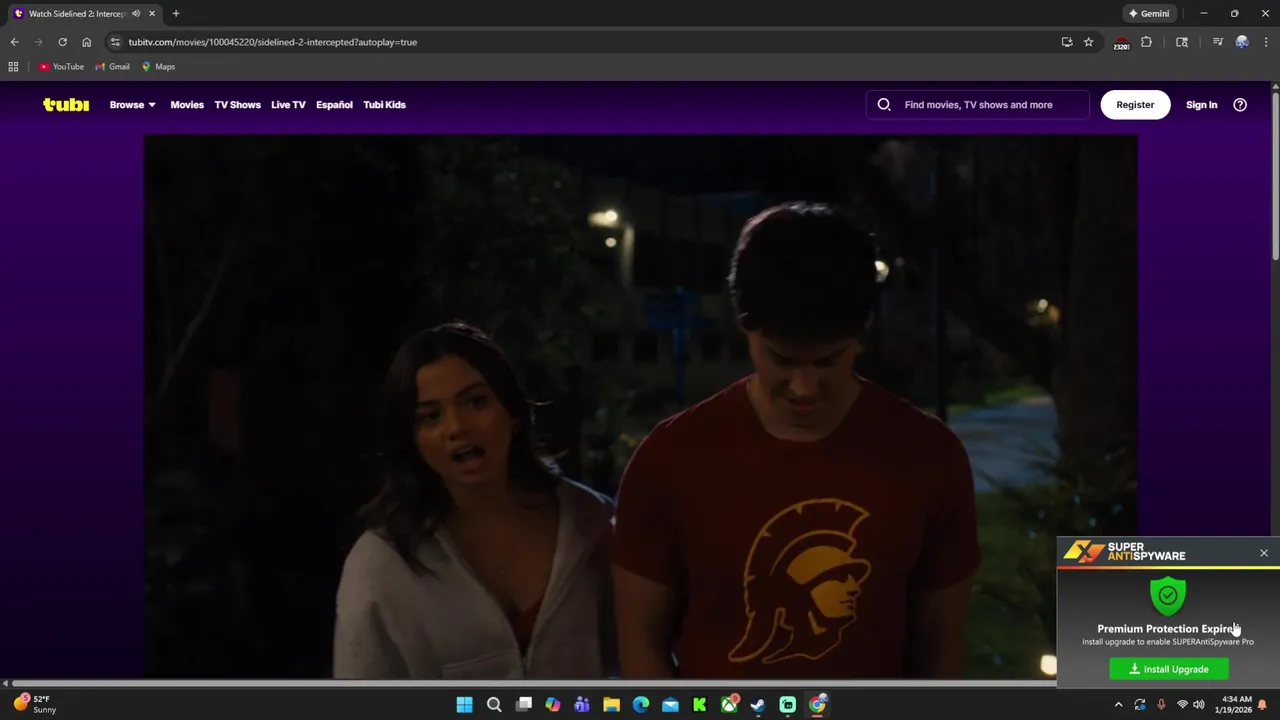
Task: Open Windows taskbar search
Action: [494, 705]
